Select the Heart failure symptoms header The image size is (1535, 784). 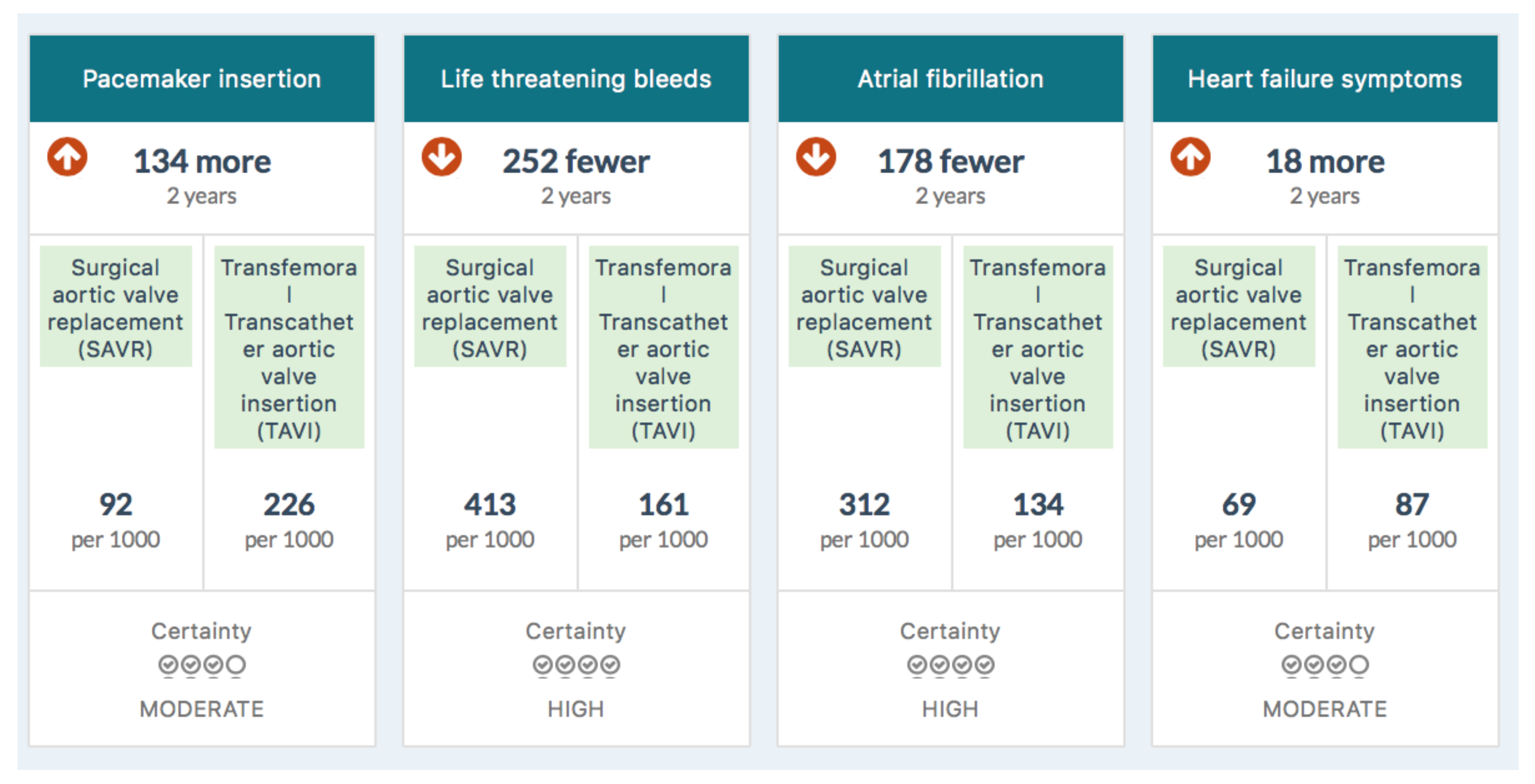pyautogui.click(x=1324, y=79)
